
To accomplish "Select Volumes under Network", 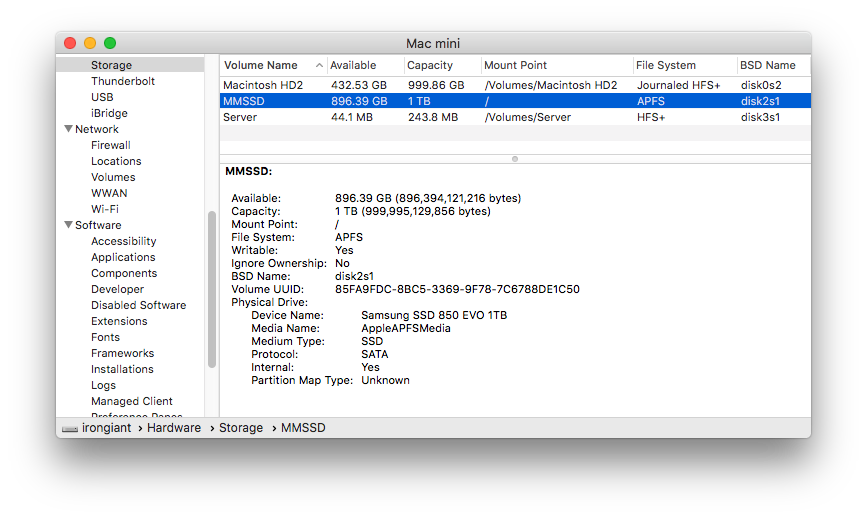I will click(113, 177).
